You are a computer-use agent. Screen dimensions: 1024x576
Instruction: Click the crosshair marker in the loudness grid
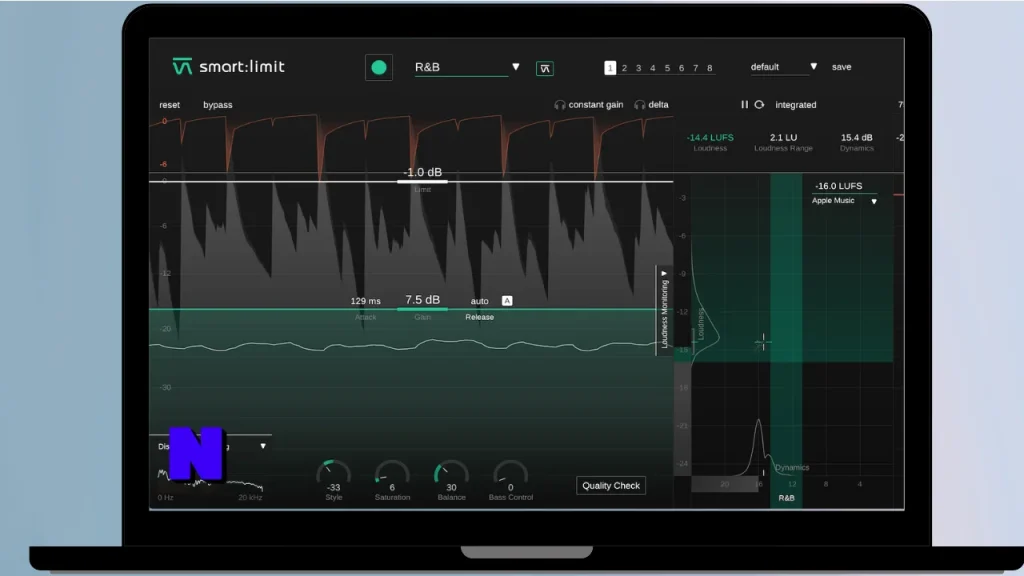(762, 342)
